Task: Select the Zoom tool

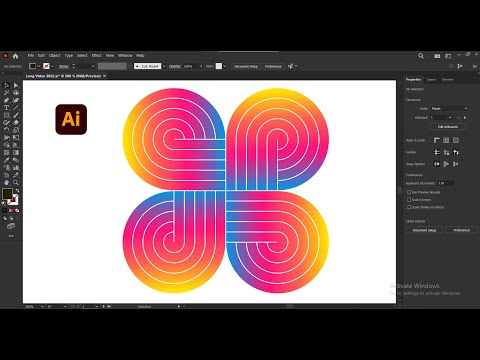Action: pyautogui.click(x=16, y=182)
